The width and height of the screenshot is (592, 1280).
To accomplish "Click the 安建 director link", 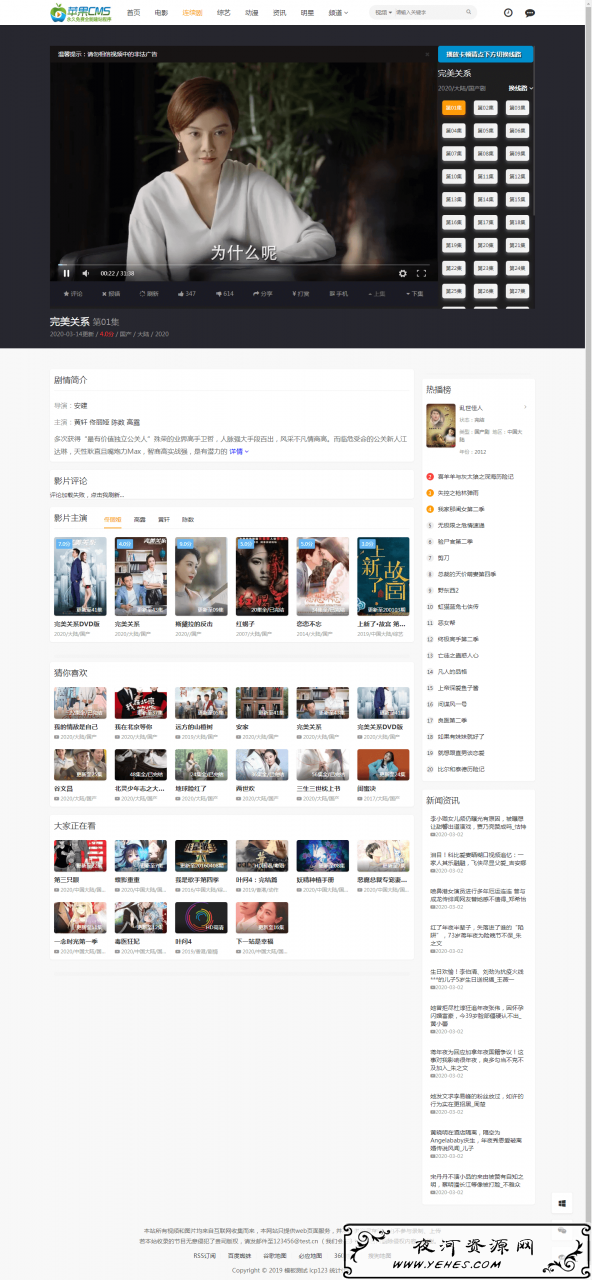I will click(x=81, y=406).
